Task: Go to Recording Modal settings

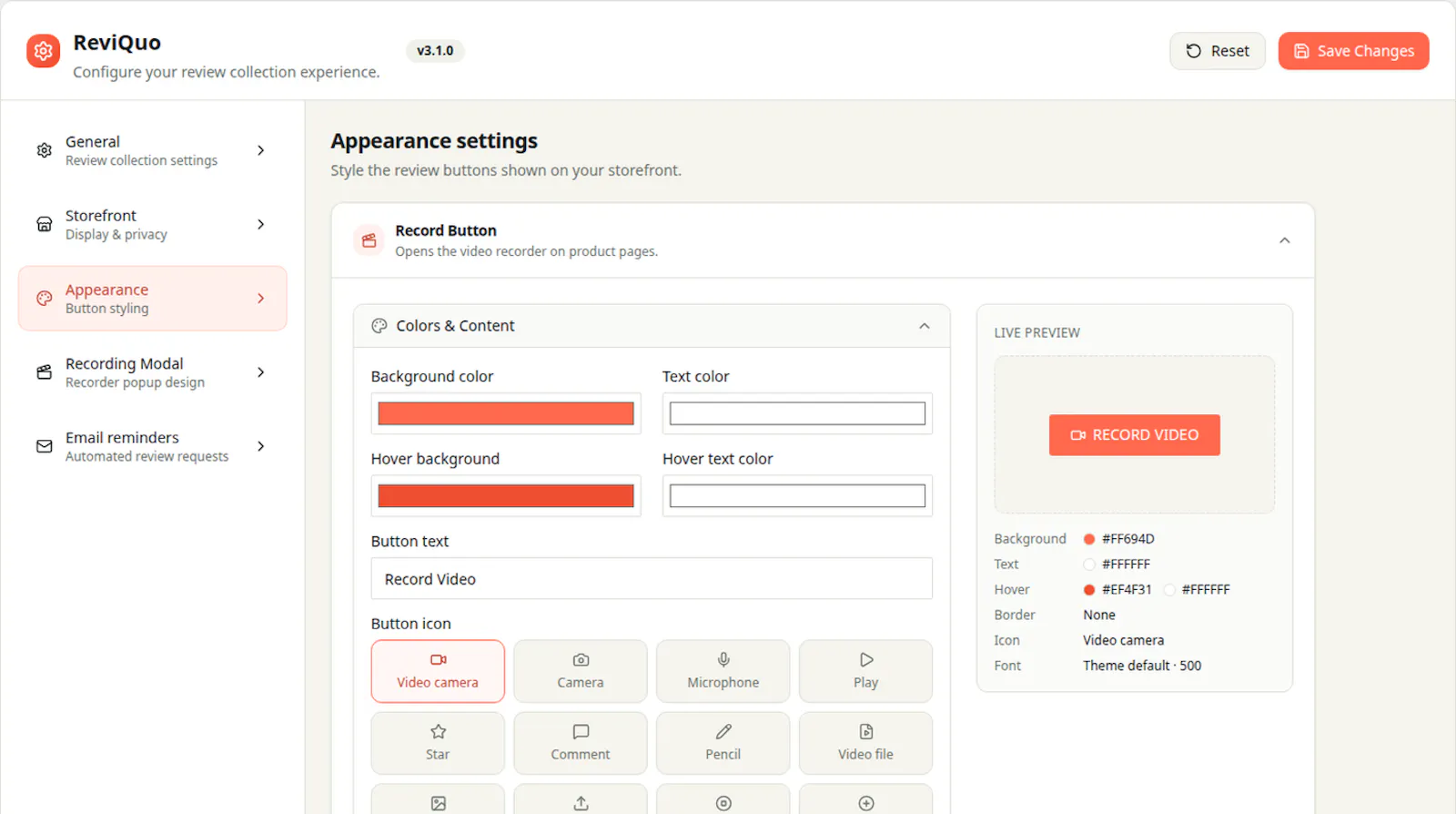Action: [x=153, y=372]
